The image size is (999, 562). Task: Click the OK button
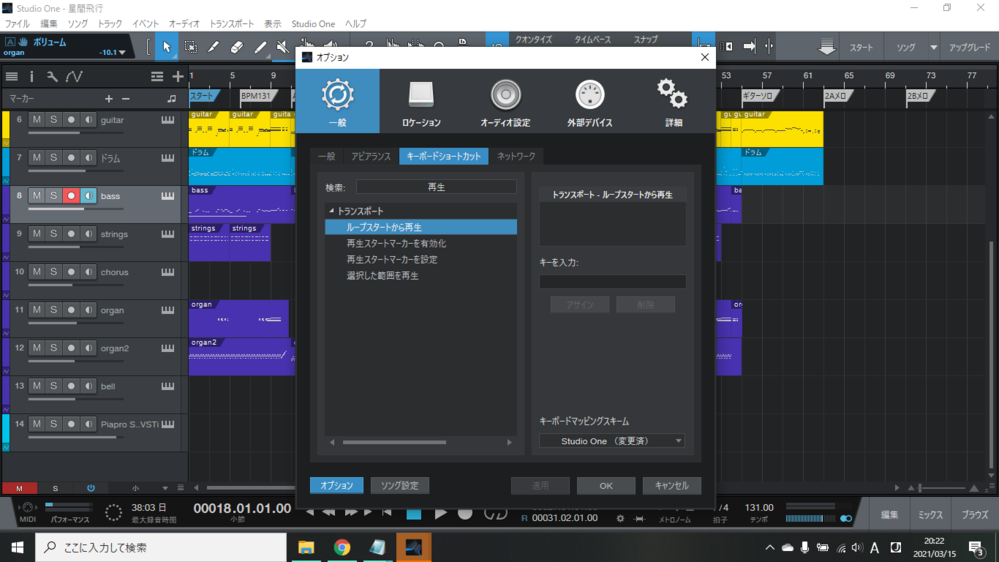pos(606,486)
